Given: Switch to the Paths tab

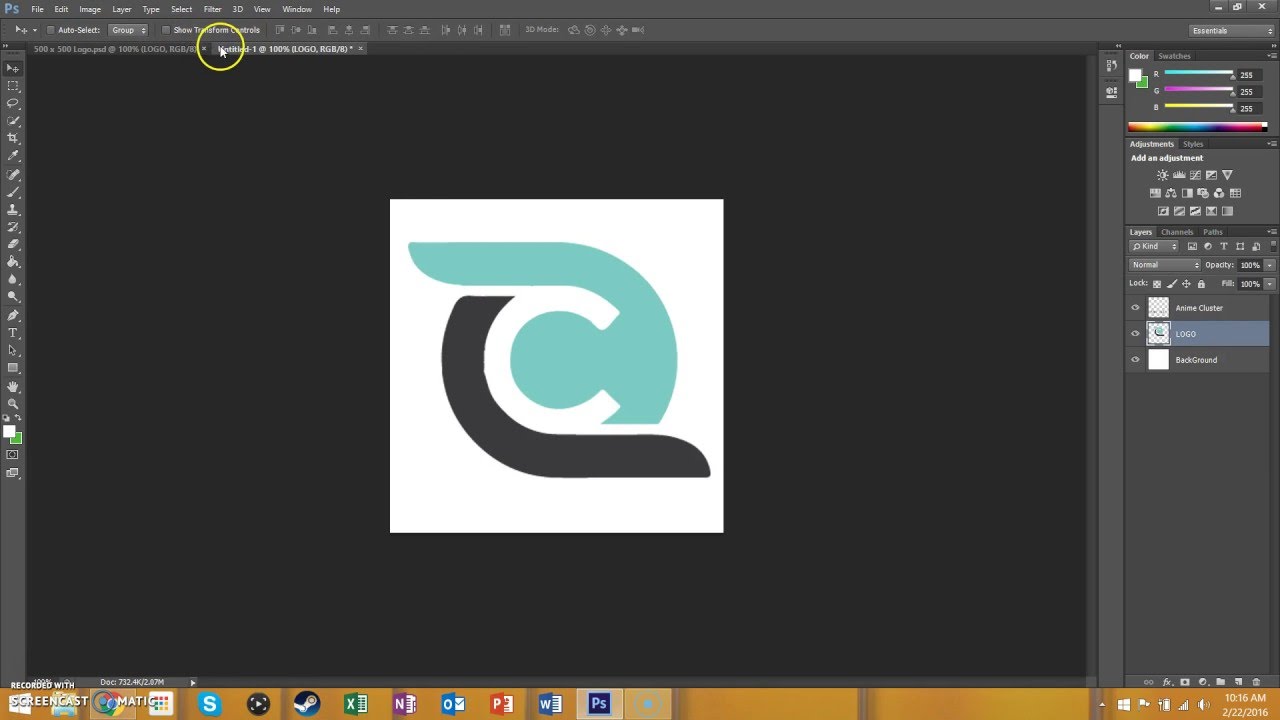Looking at the screenshot, I should coord(1213,232).
